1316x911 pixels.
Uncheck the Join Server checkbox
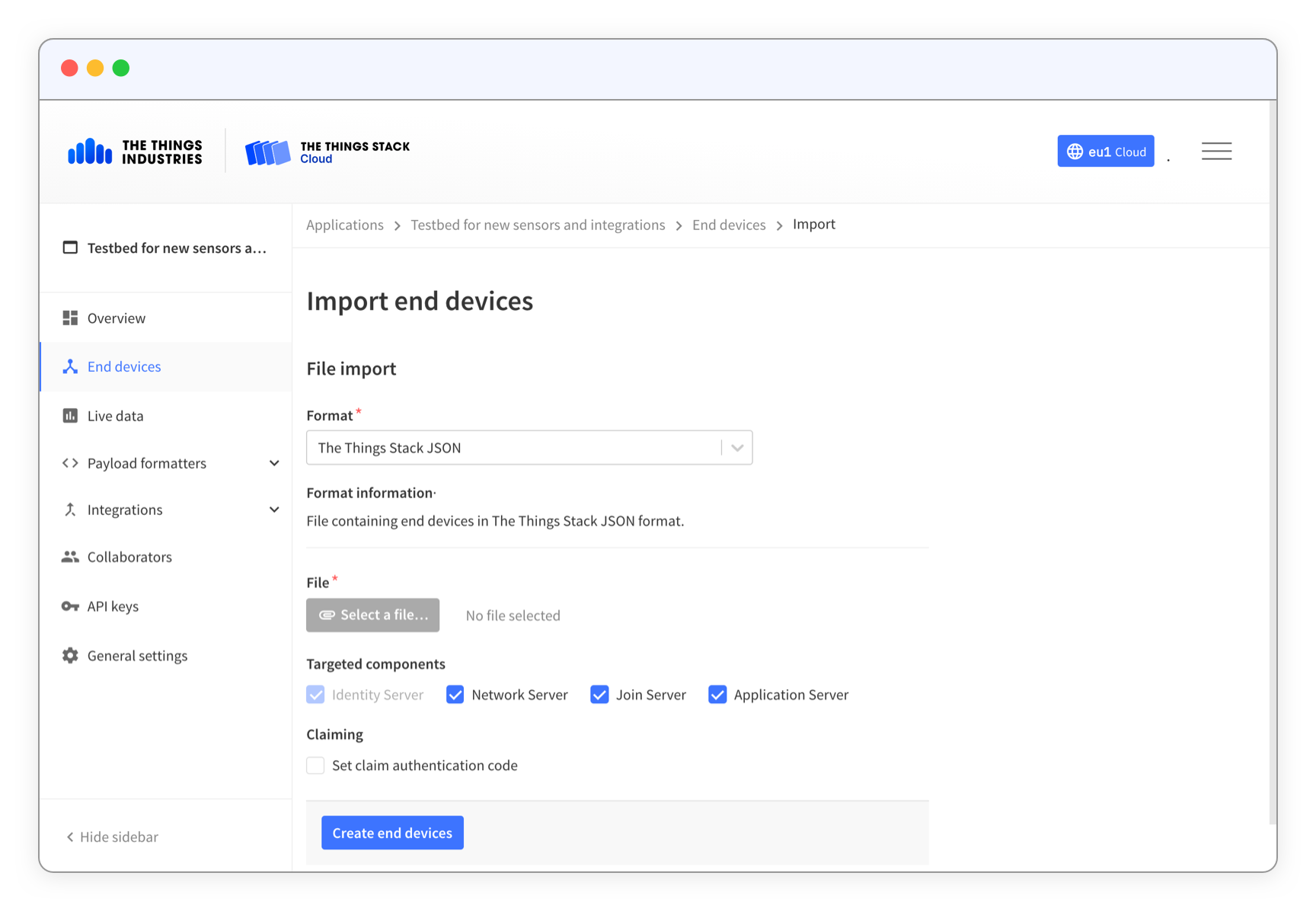[x=599, y=695]
